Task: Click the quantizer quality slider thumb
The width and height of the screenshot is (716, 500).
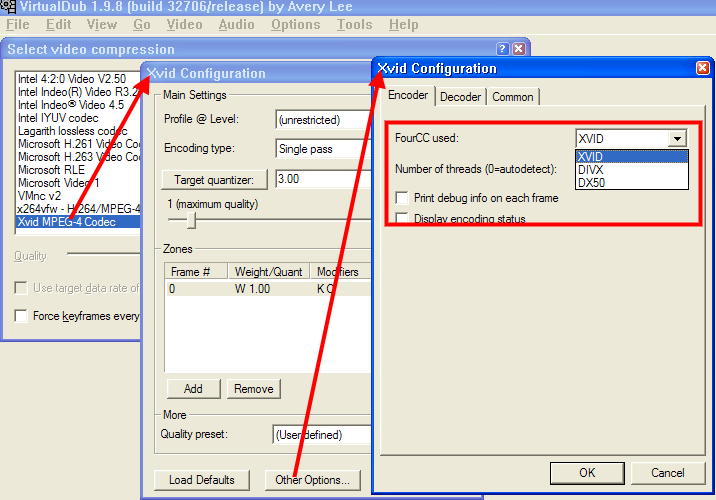Action: point(191,220)
